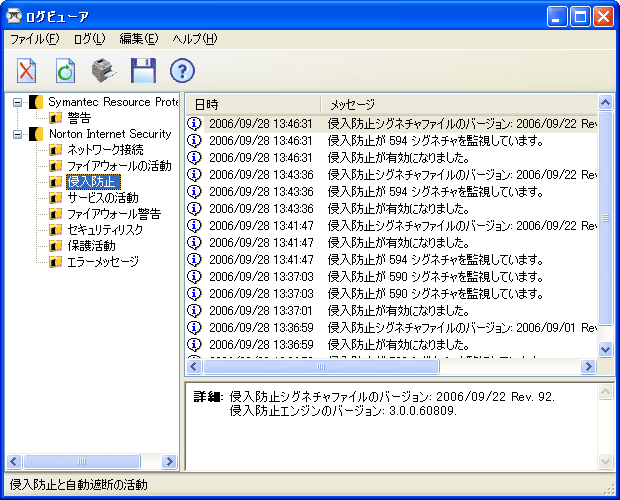The image size is (620, 500).
Task: Open the ヘルプ(H) menu
Action: [x=195, y=39]
